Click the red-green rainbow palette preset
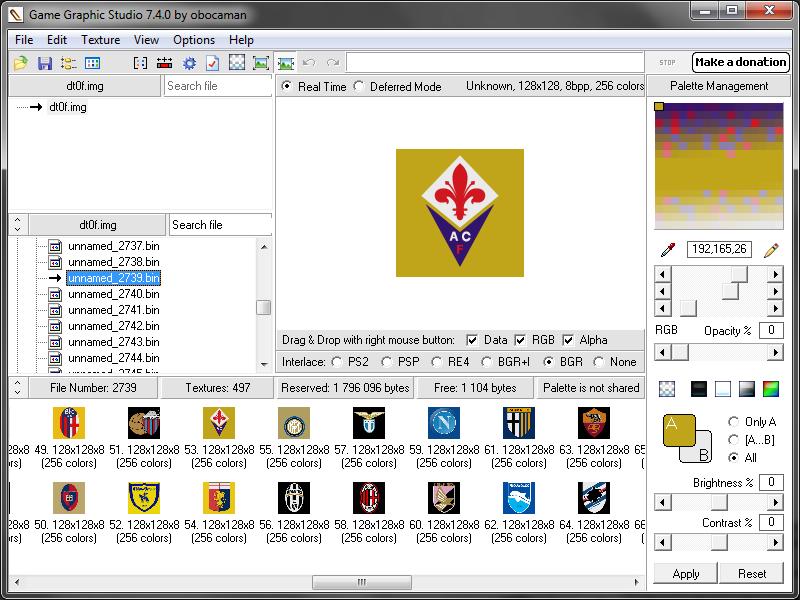 point(771,389)
